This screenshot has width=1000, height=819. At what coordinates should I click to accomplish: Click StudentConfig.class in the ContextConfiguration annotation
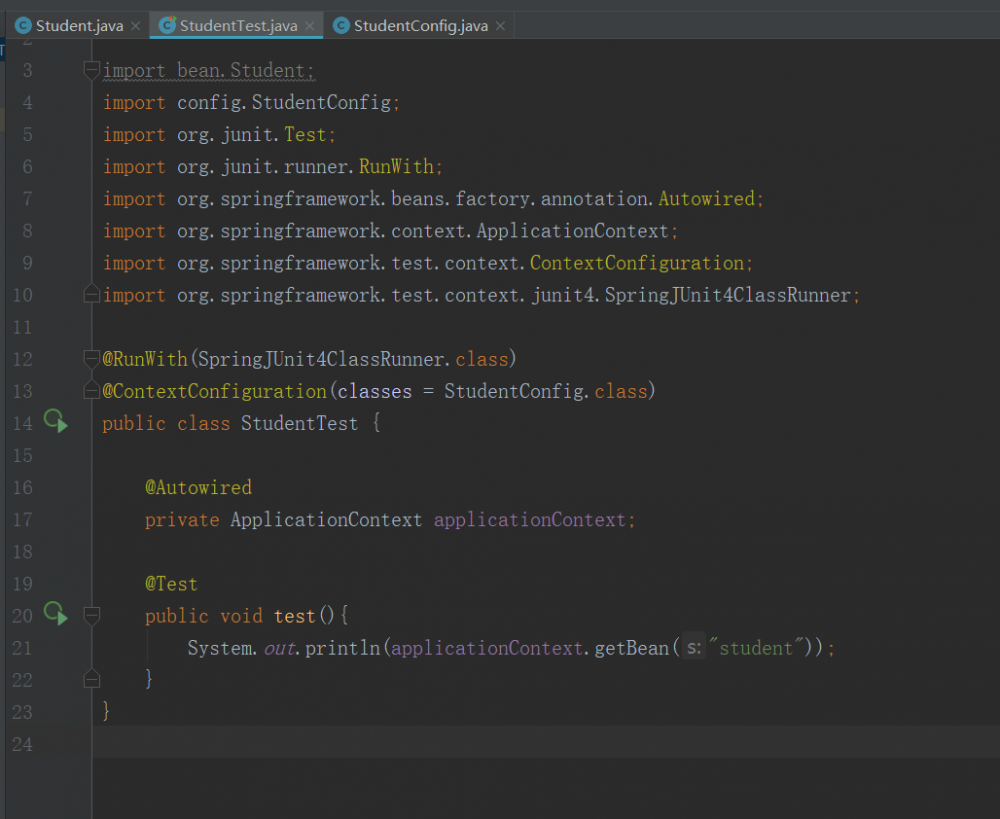click(545, 391)
